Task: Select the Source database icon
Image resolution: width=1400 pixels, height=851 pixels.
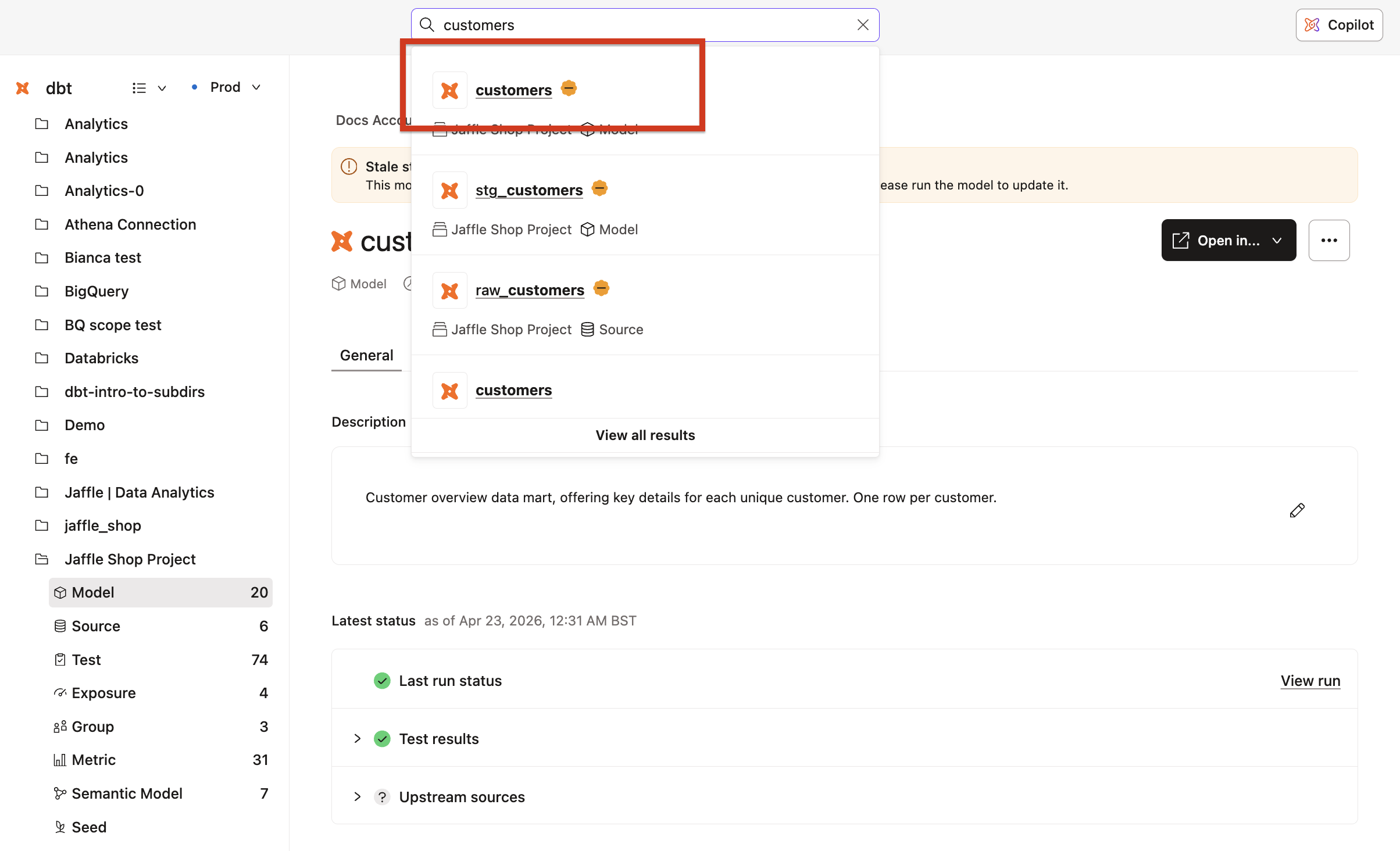Action: pos(60,626)
